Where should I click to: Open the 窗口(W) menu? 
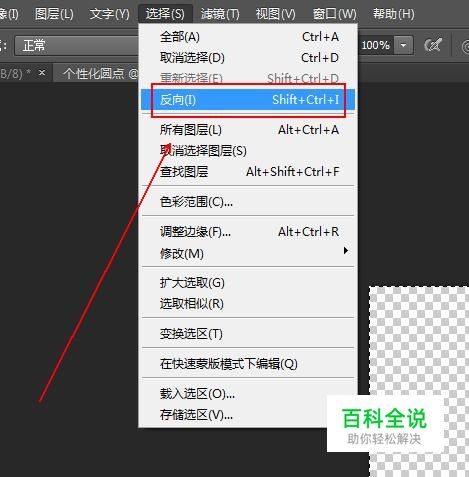point(334,14)
